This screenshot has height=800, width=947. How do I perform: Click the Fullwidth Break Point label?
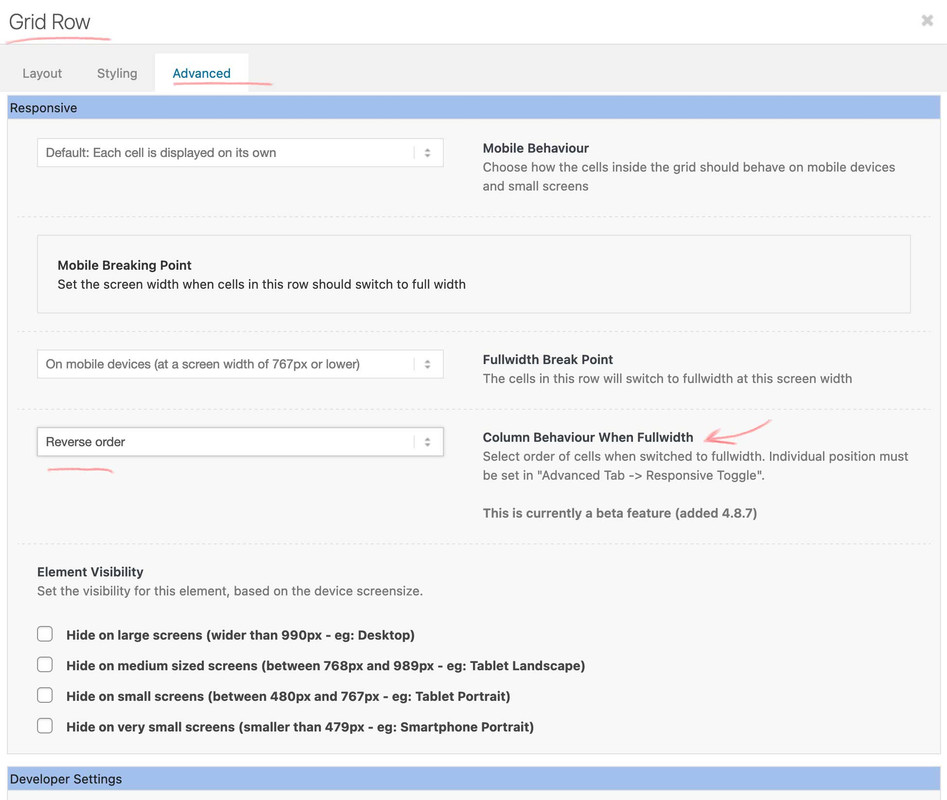pos(548,359)
